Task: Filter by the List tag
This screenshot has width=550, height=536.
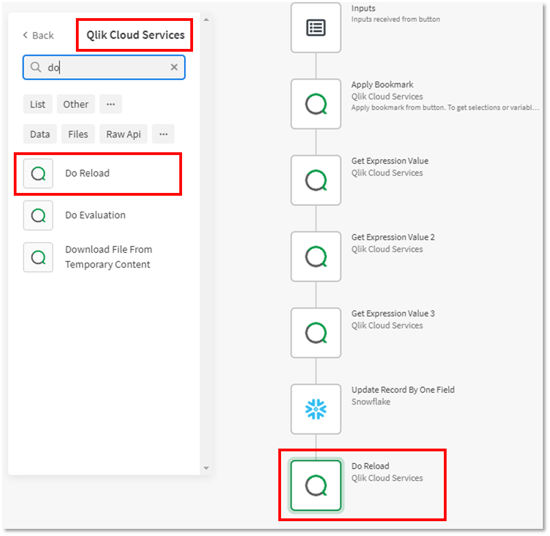Action: [38, 104]
